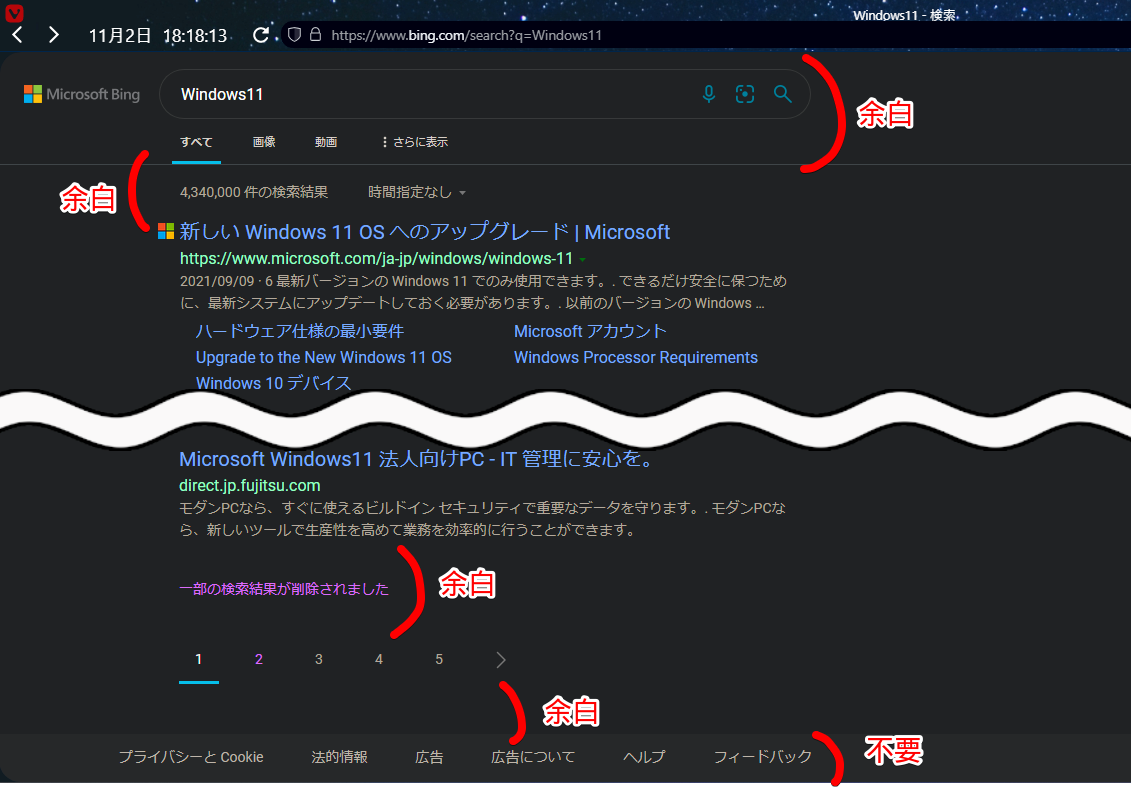Open the tracker shield icon in address bar
The width and height of the screenshot is (1131, 790).
[294, 35]
